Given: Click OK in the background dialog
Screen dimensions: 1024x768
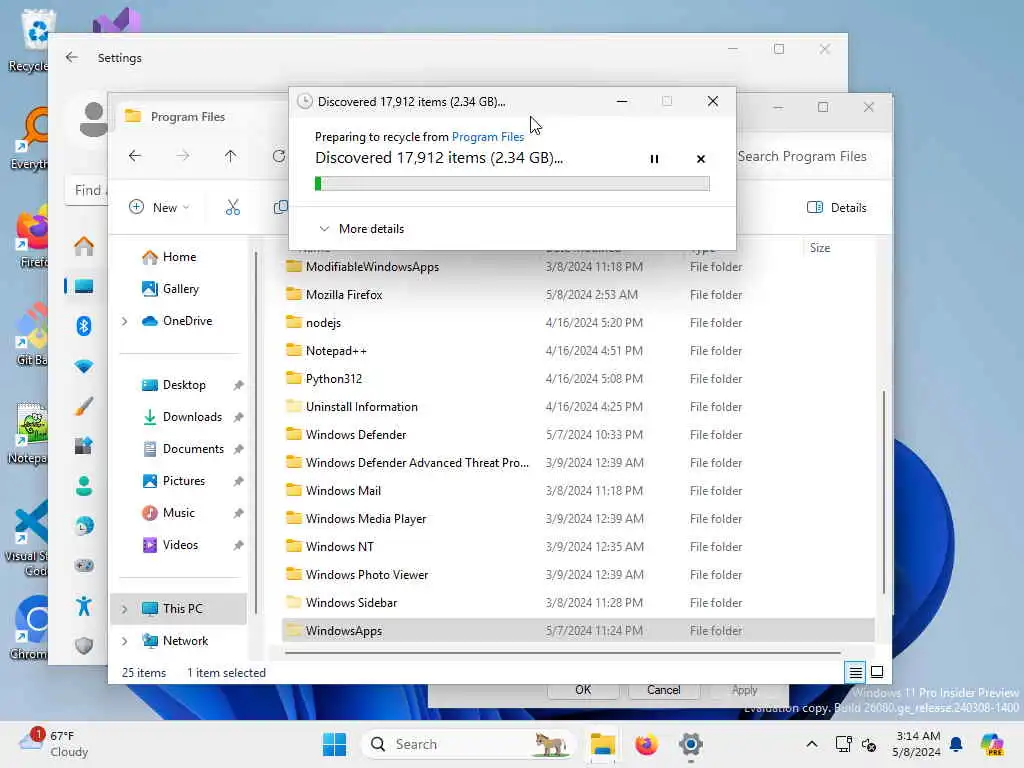Looking at the screenshot, I should click(583, 690).
